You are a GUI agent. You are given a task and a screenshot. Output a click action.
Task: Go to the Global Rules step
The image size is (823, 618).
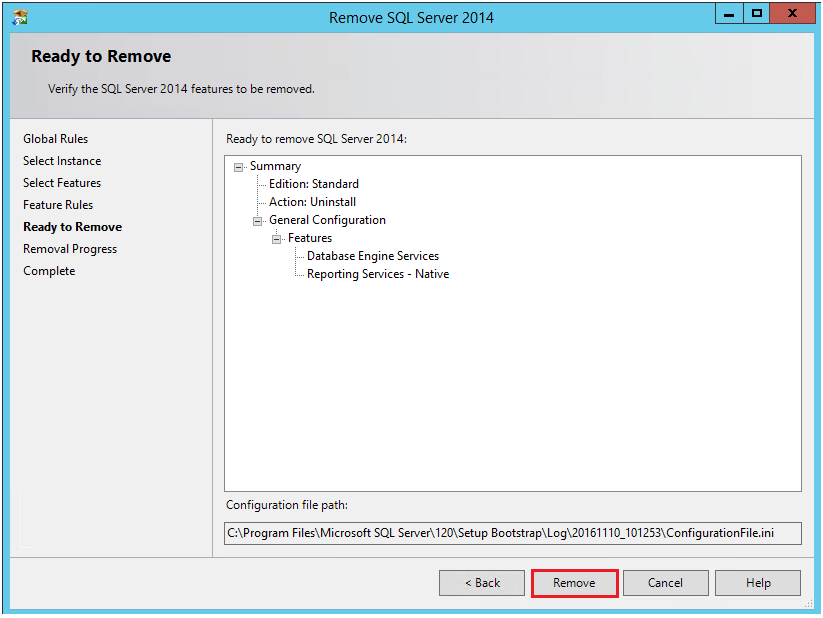pyautogui.click(x=56, y=139)
